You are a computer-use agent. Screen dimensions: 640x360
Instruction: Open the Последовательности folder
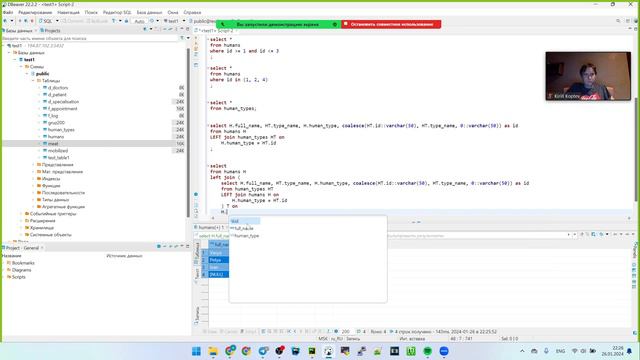point(63,193)
